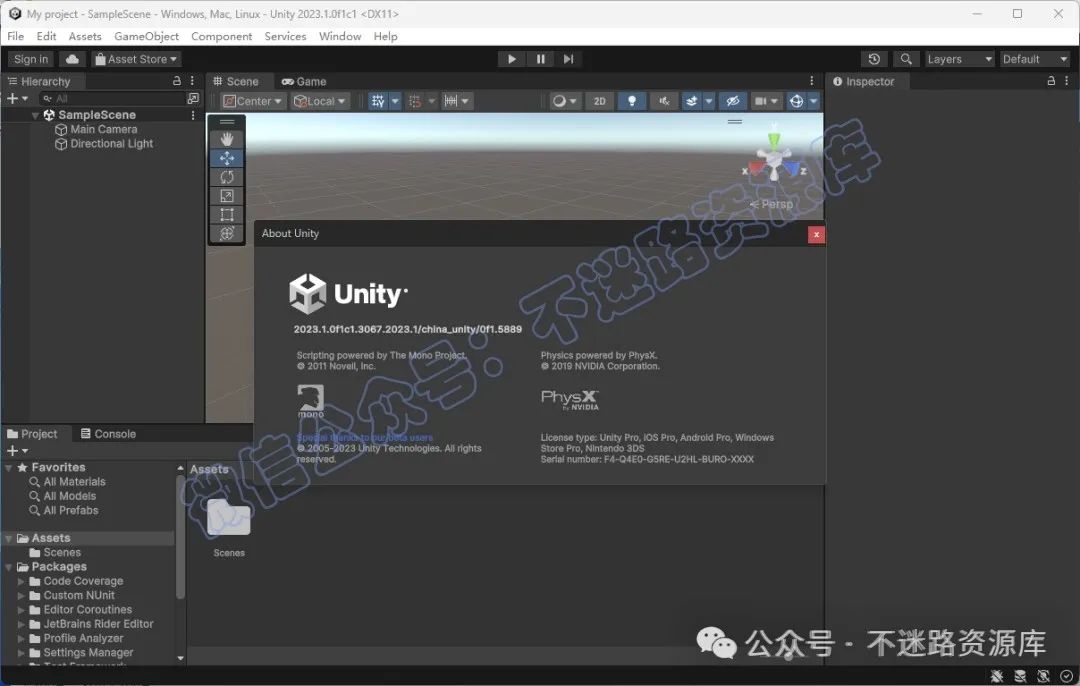Expand the Code Coverage package
Image resolution: width=1080 pixels, height=686 pixels.
coord(21,581)
